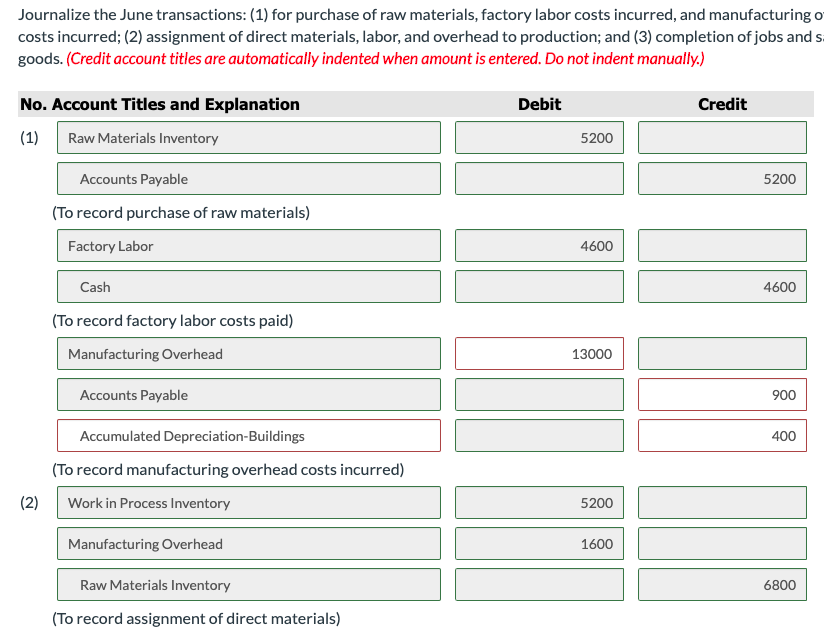824x627 pixels.
Task: Select the Work in Process Inventory field
Action: (249, 502)
